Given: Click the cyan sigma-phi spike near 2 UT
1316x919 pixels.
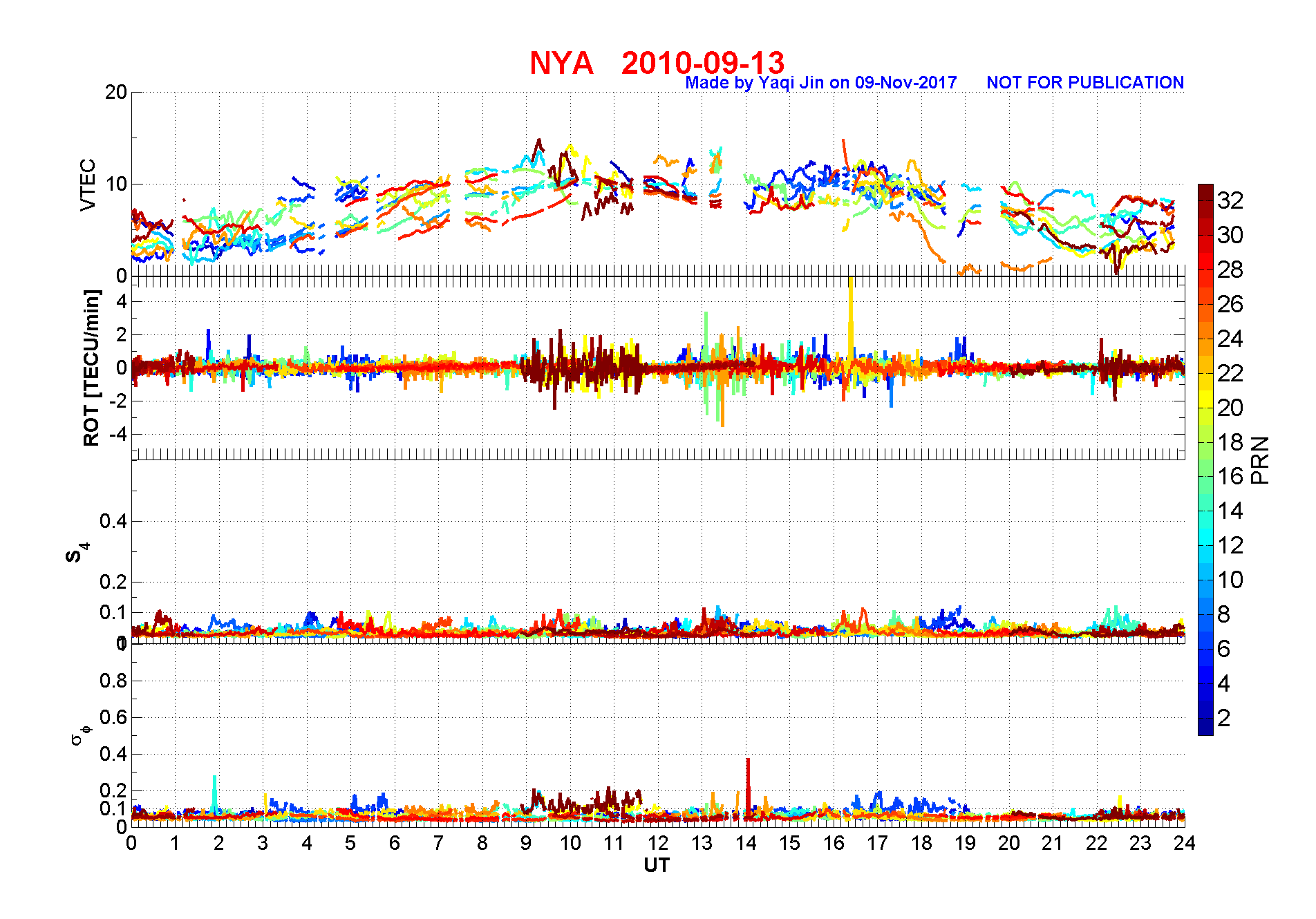Looking at the screenshot, I should pyautogui.click(x=215, y=793).
